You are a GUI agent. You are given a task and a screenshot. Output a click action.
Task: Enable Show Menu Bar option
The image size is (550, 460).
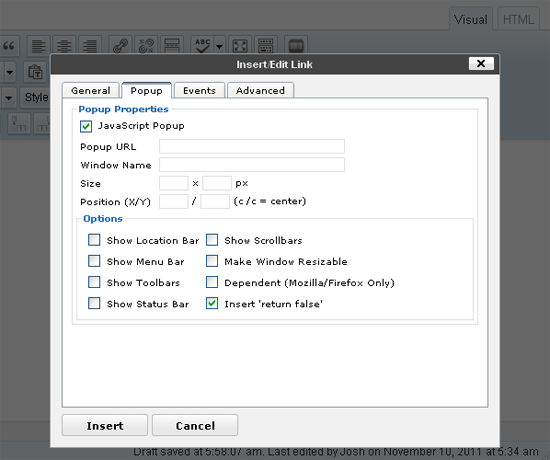(94, 261)
